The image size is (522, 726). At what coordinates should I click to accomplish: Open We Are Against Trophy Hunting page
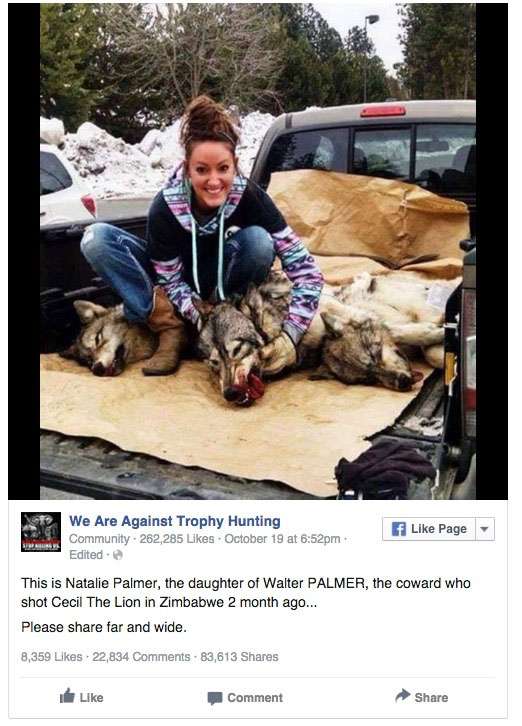click(x=175, y=521)
